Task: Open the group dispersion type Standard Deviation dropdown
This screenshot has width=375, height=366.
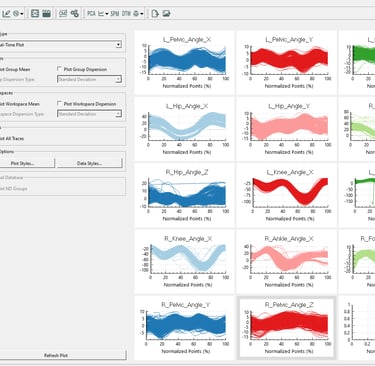Action: click(x=89, y=79)
